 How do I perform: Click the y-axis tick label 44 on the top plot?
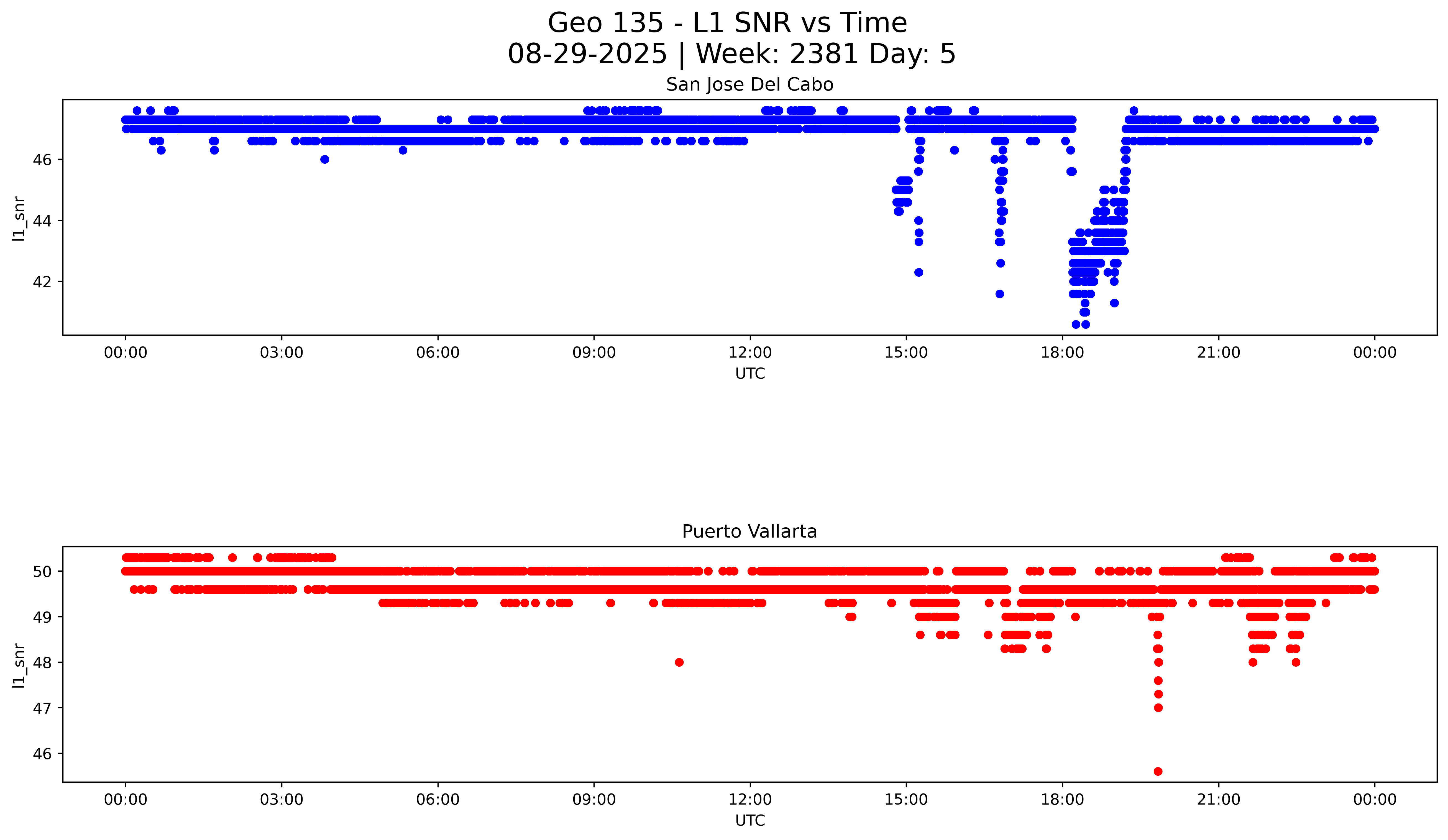click(42, 221)
